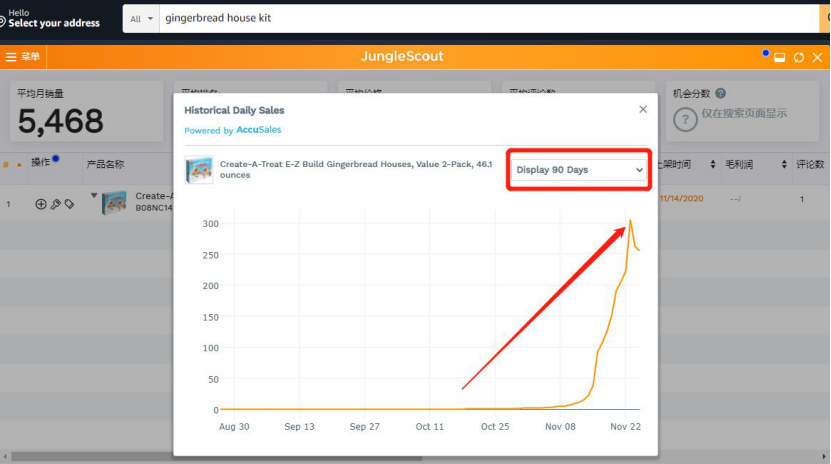Click the scrollbar right arrow
831x464 pixels.
824,456
